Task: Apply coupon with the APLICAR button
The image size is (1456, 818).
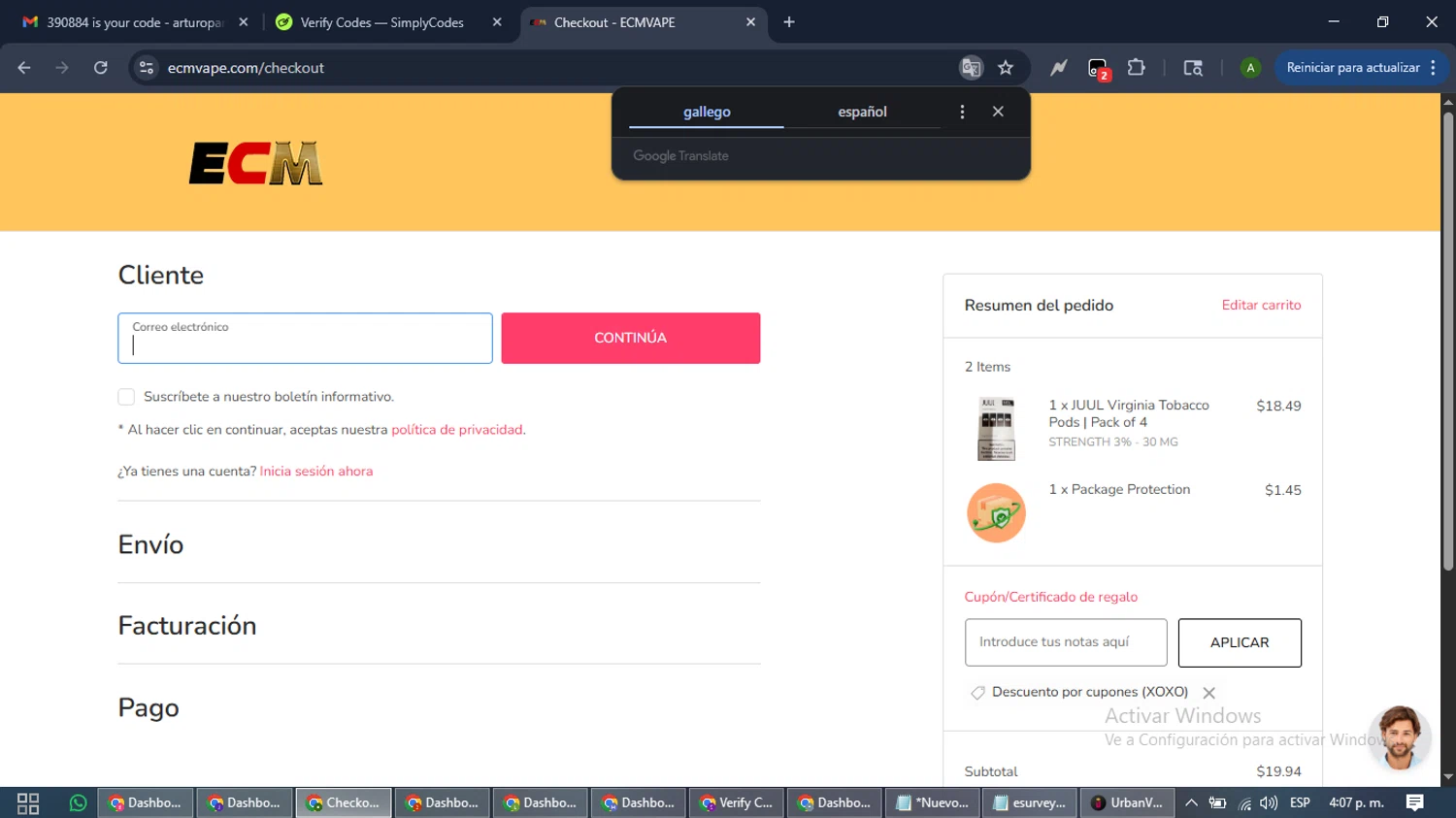Action: click(x=1240, y=642)
